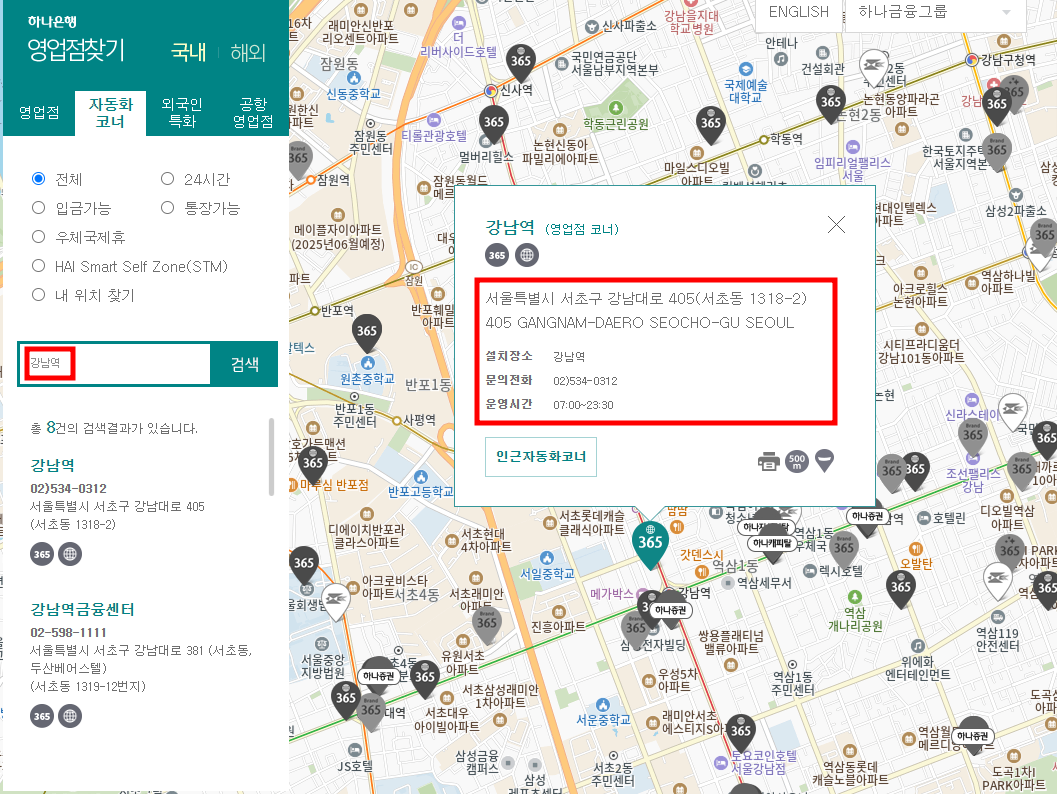The height and width of the screenshot is (794, 1057).
Task: Click the 500m radius icon in the popup
Action: click(x=797, y=461)
